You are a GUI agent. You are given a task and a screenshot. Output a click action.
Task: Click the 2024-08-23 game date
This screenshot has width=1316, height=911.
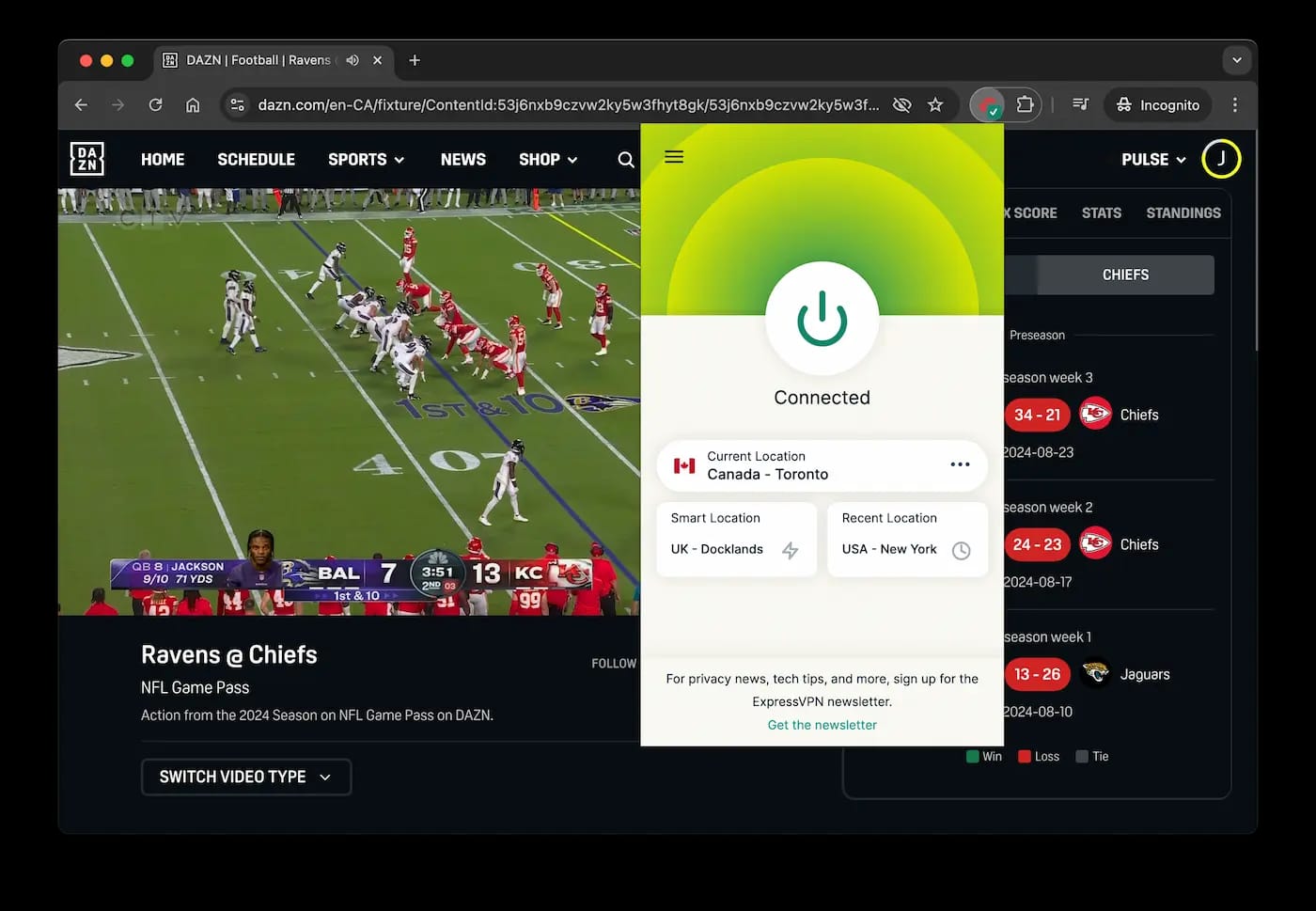pos(1038,452)
